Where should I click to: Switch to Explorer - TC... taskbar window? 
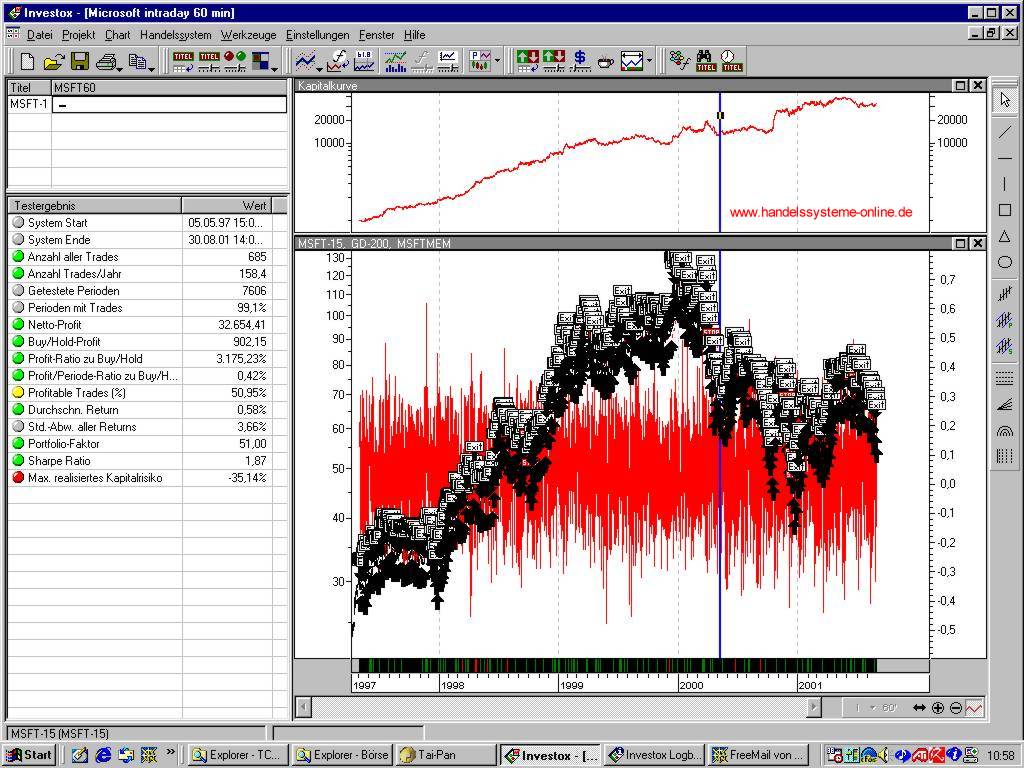[238, 755]
